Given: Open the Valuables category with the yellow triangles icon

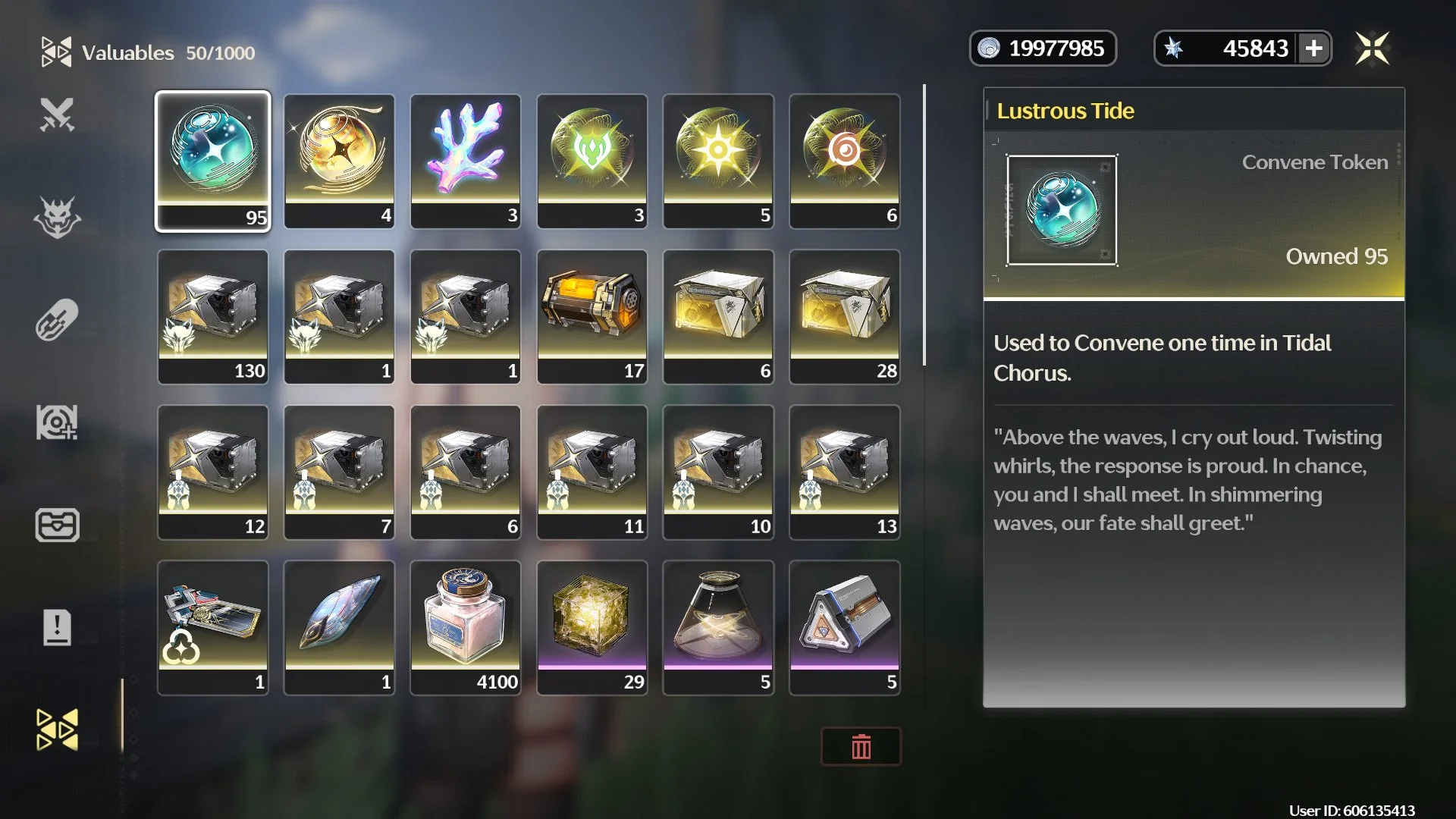Looking at the screenshot, I should click(57, 730).
